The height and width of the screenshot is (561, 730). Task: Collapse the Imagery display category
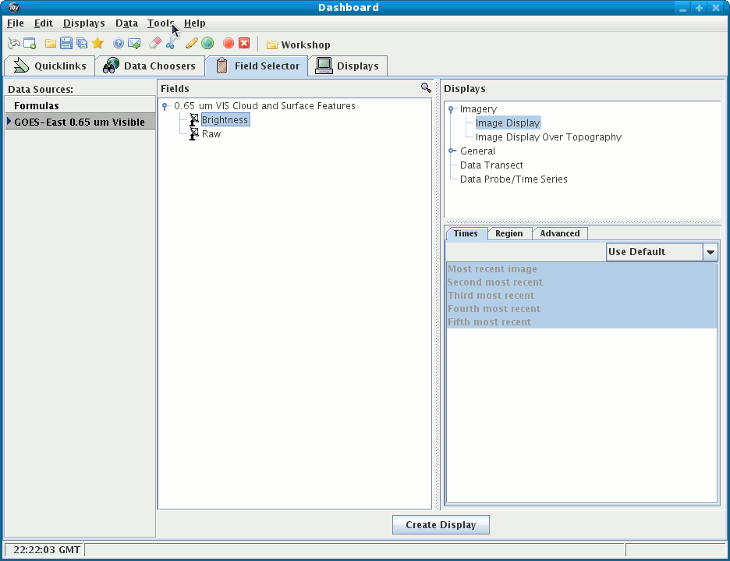[451, 109]
